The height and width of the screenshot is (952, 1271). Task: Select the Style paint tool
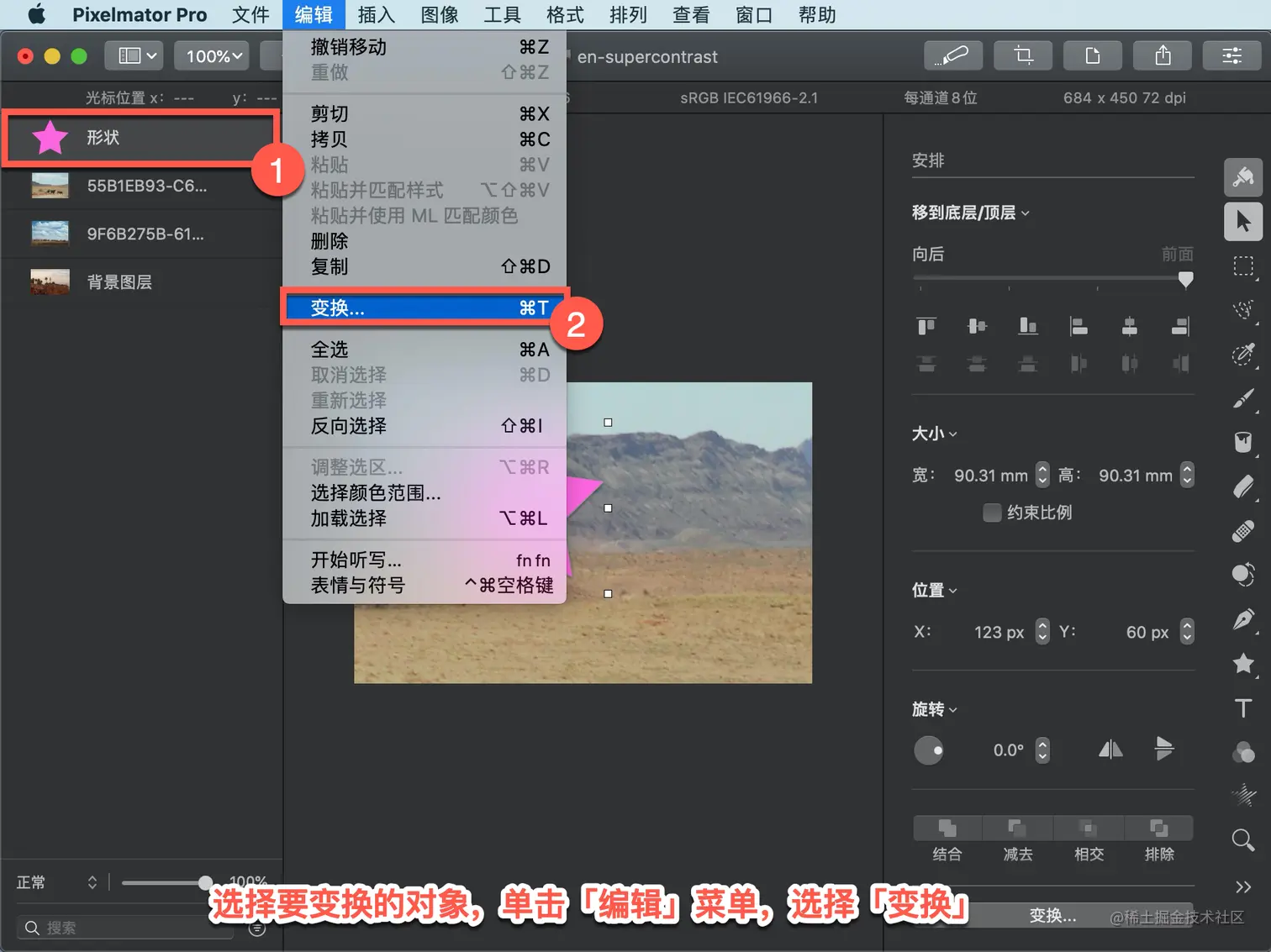pyautogui.click(x=1243, y=176)
